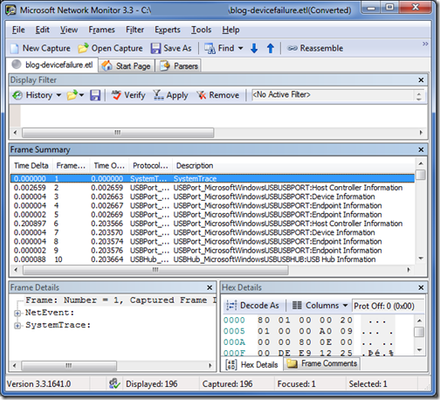This screenshot has width=440, height=400.
Task: Expand the Find dropdown arrow
Action: click(240, 48)
